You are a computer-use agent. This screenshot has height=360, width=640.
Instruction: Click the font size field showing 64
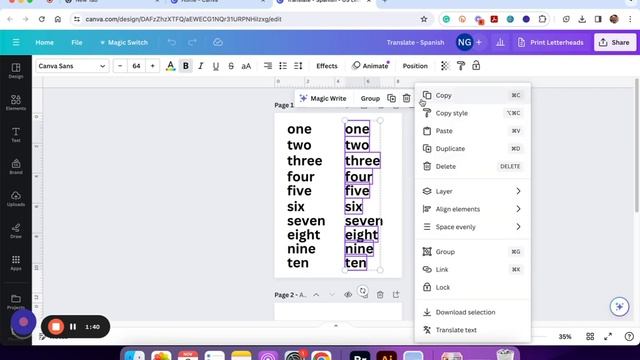[x=136, y=66]
